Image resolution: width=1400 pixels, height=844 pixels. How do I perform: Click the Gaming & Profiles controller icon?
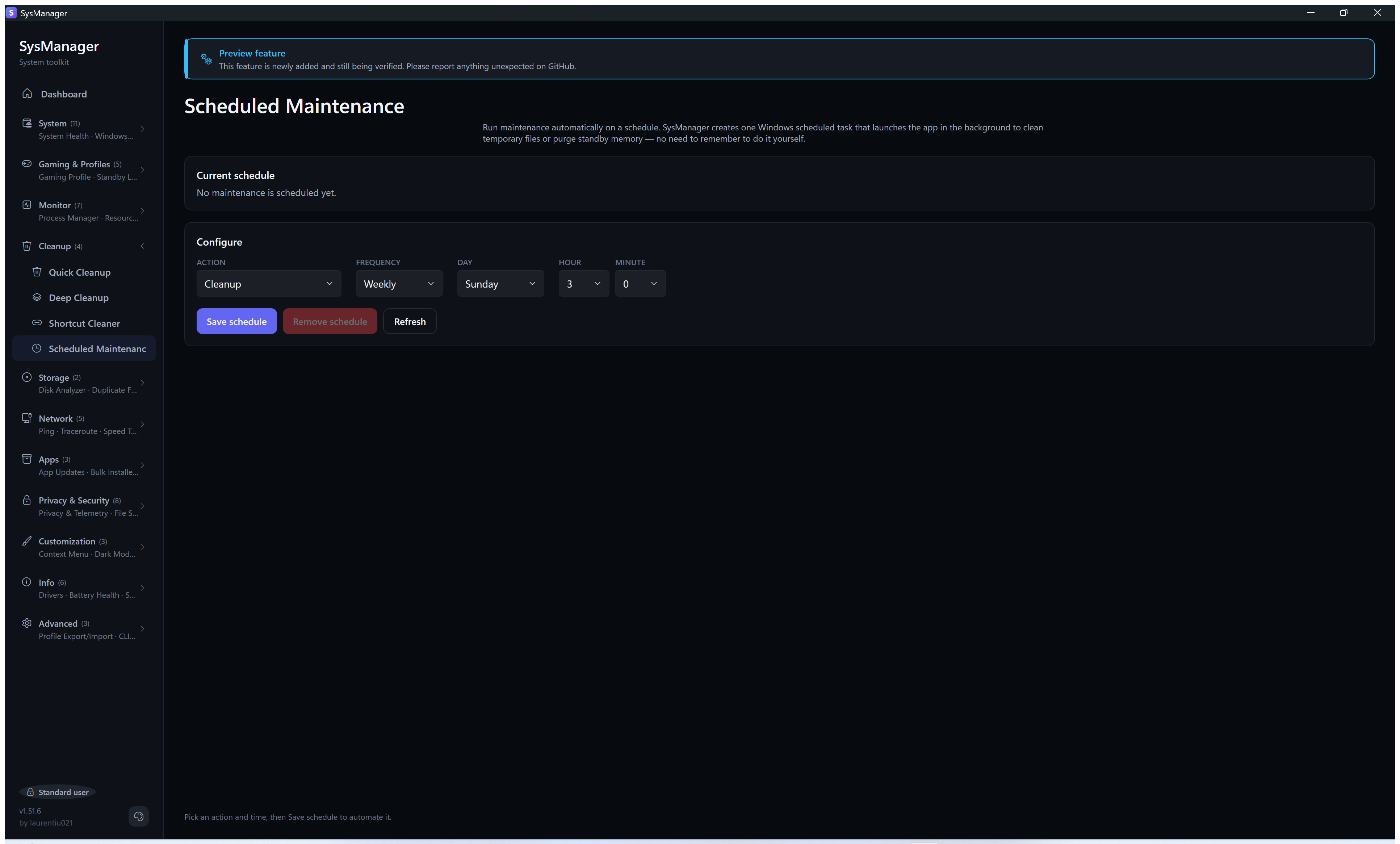(27, 164)
